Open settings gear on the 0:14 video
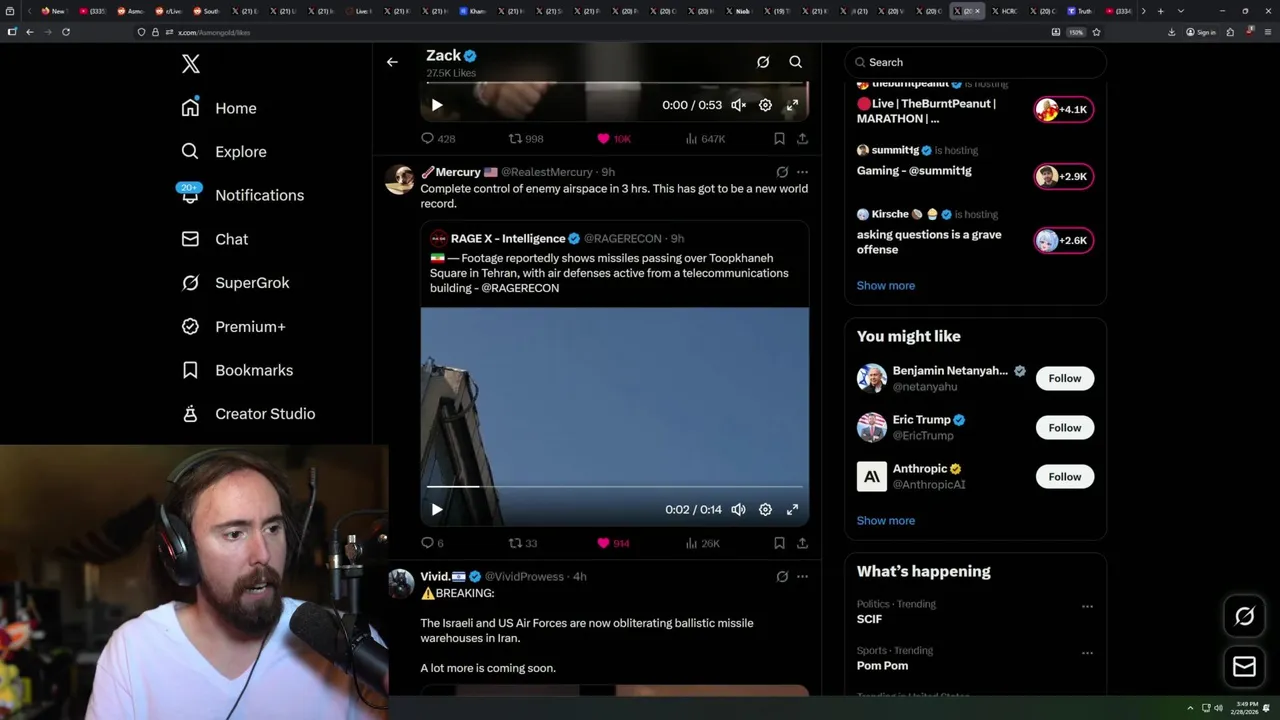Image resolution: width=1280 pixels, height=720 pixels. (x=765, y=509)
